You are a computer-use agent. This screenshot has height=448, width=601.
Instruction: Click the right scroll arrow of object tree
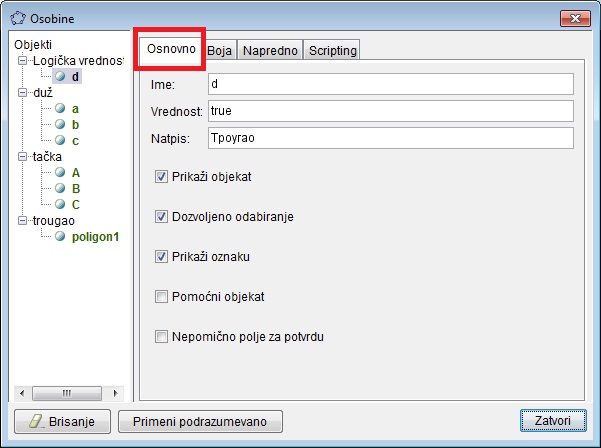coord(115,393)
